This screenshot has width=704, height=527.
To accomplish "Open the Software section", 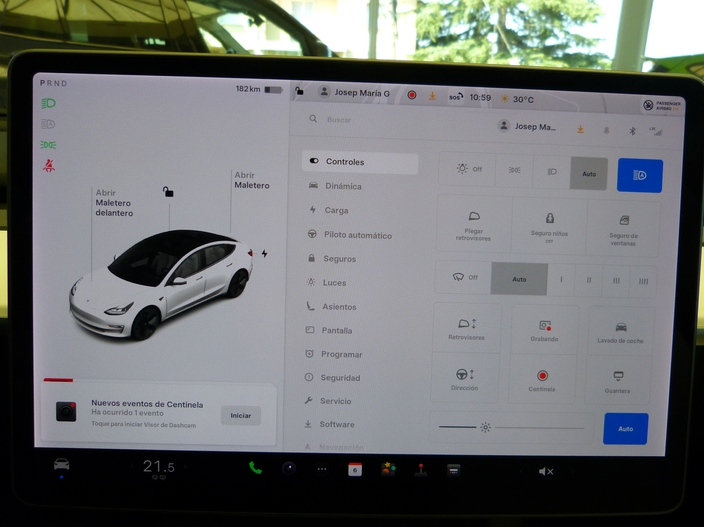I will 329,424.
